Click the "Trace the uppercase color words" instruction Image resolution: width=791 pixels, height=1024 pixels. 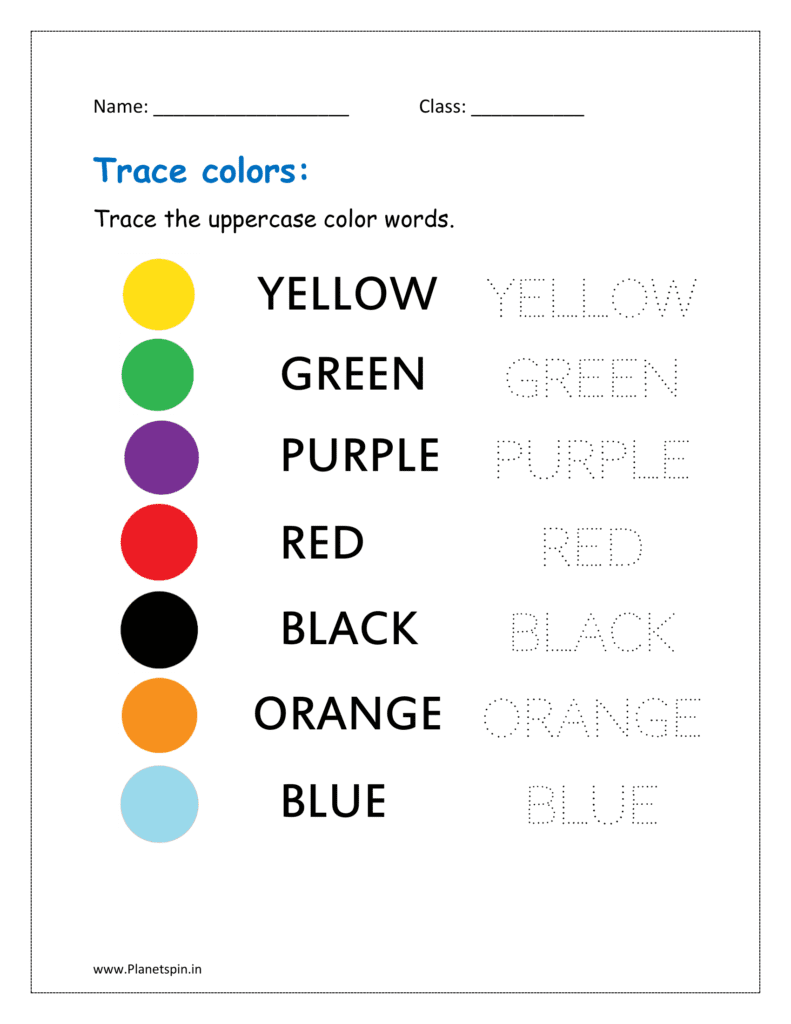point(274,219)
